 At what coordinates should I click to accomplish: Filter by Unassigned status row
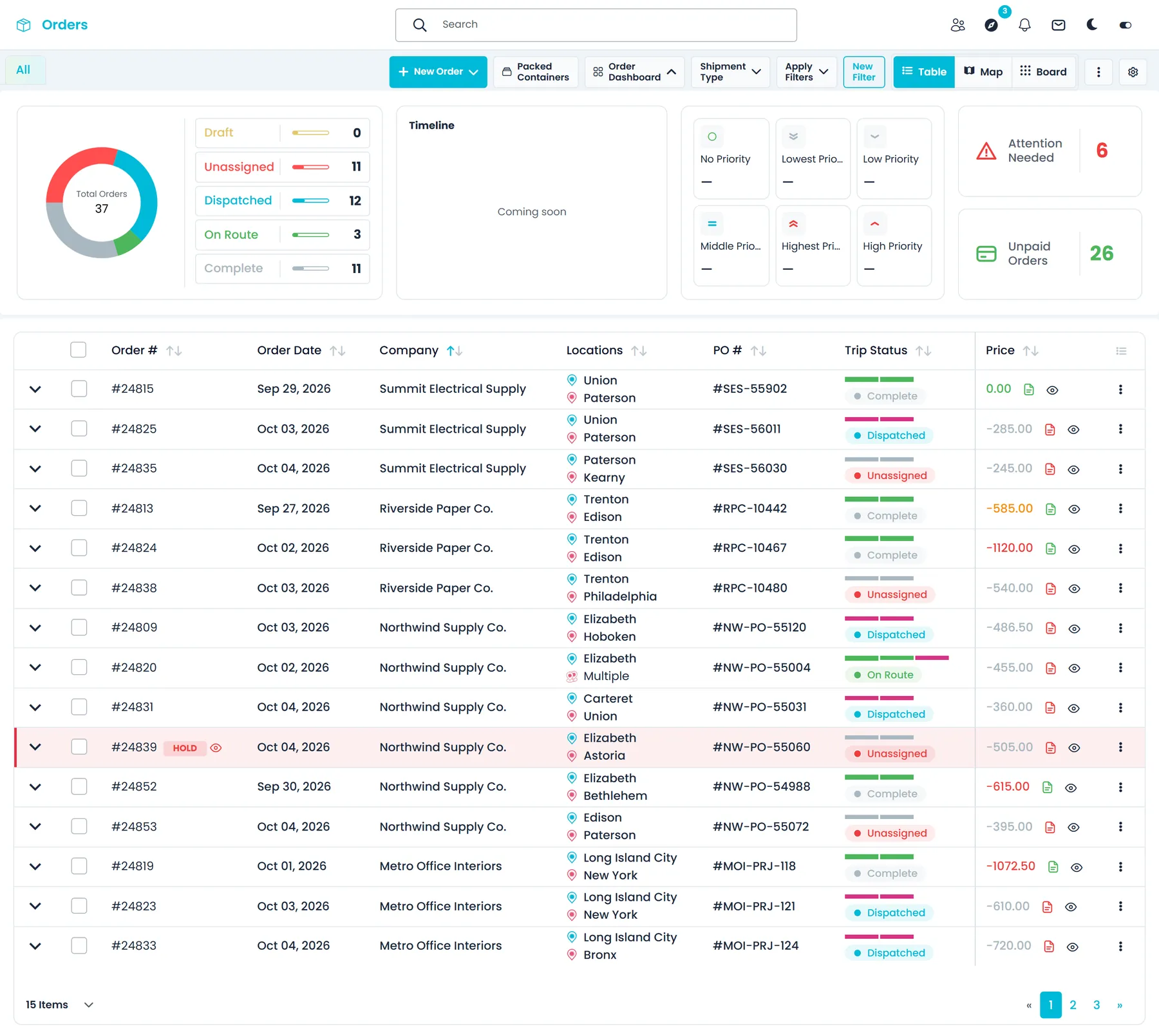pos(283,167)
